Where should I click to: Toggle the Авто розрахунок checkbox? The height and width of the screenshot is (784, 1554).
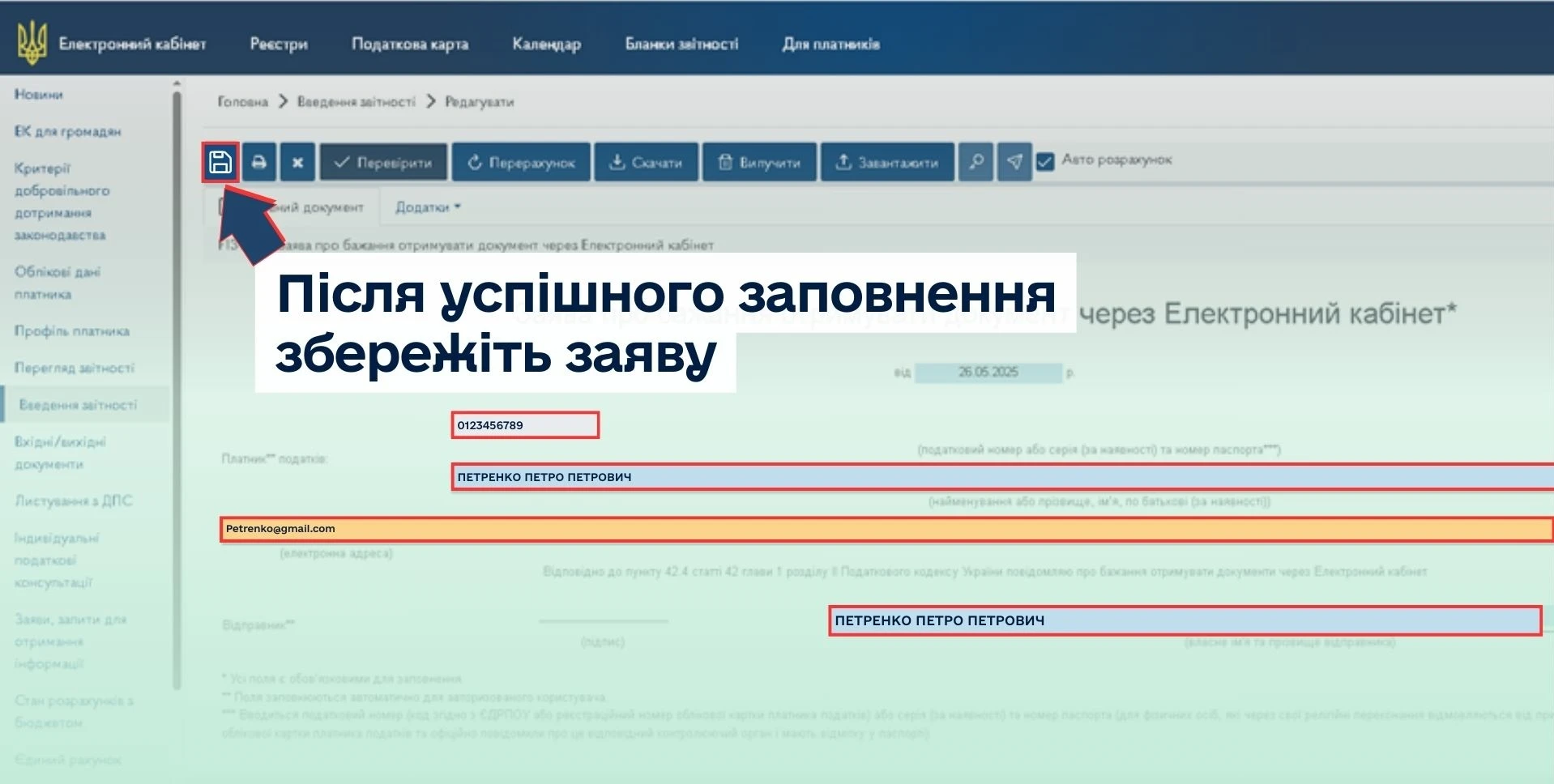coord(1045,161)
